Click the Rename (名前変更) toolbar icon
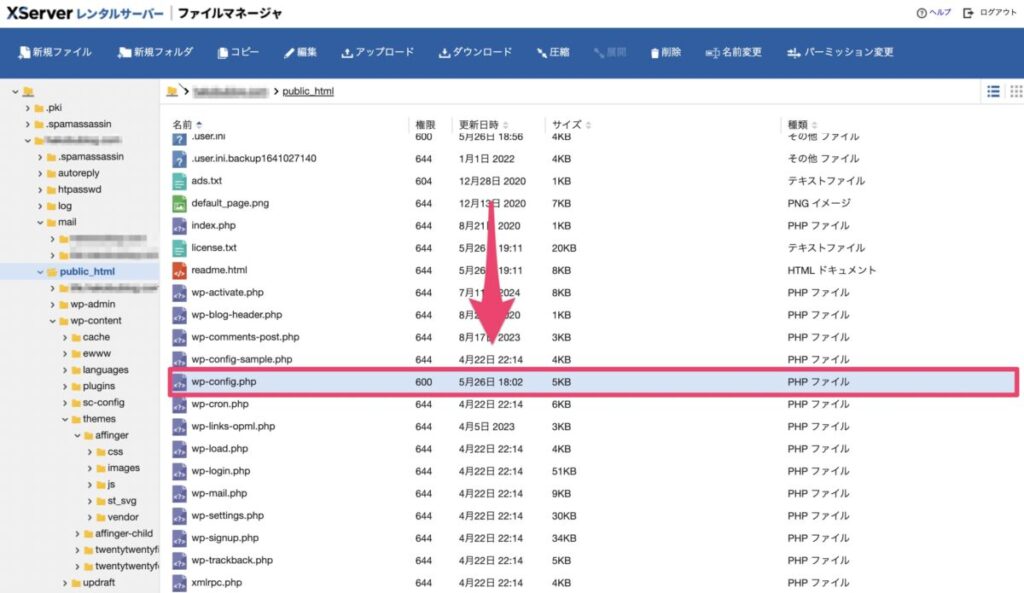Screen dimensions: 1024x593 [712, 52]
